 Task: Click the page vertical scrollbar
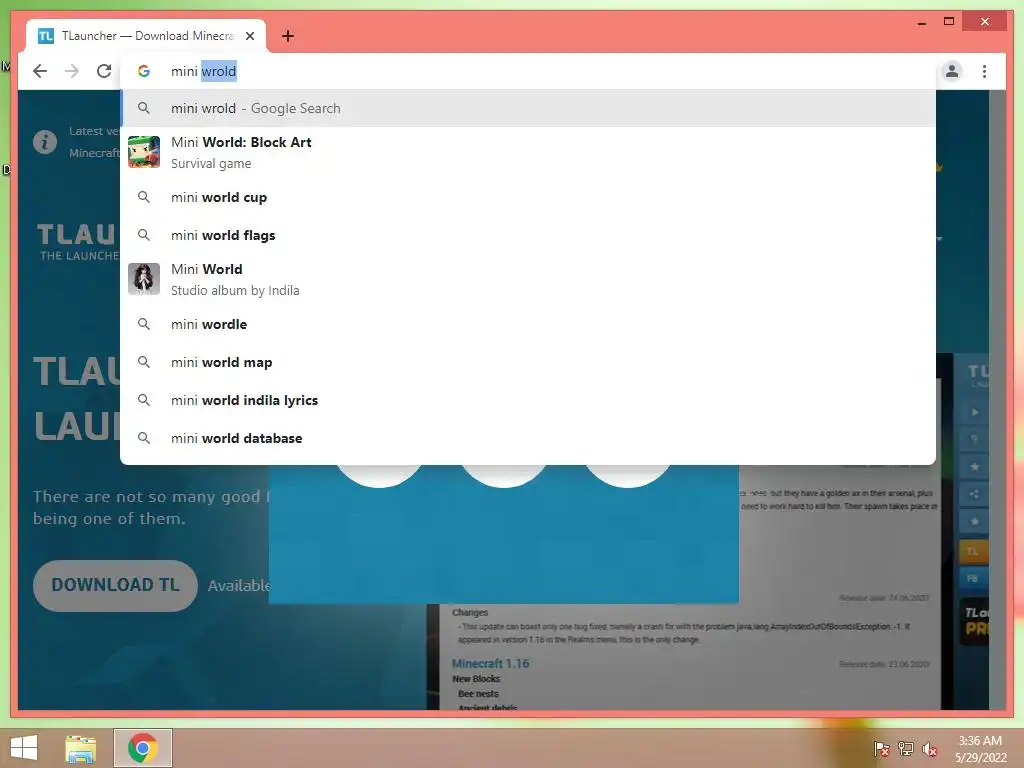point(997,400)
